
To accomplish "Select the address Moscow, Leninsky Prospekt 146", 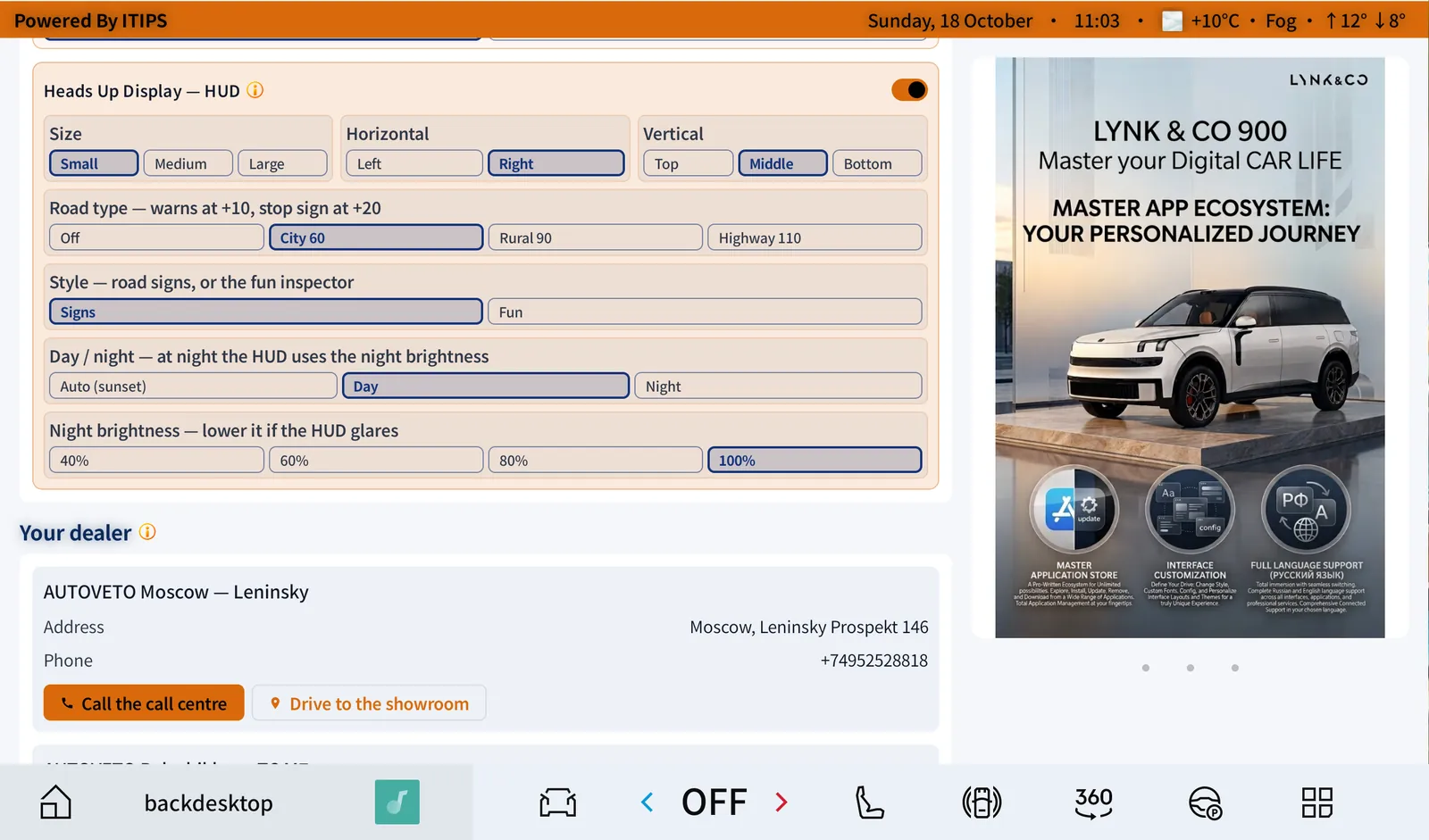I will (808, 628).
